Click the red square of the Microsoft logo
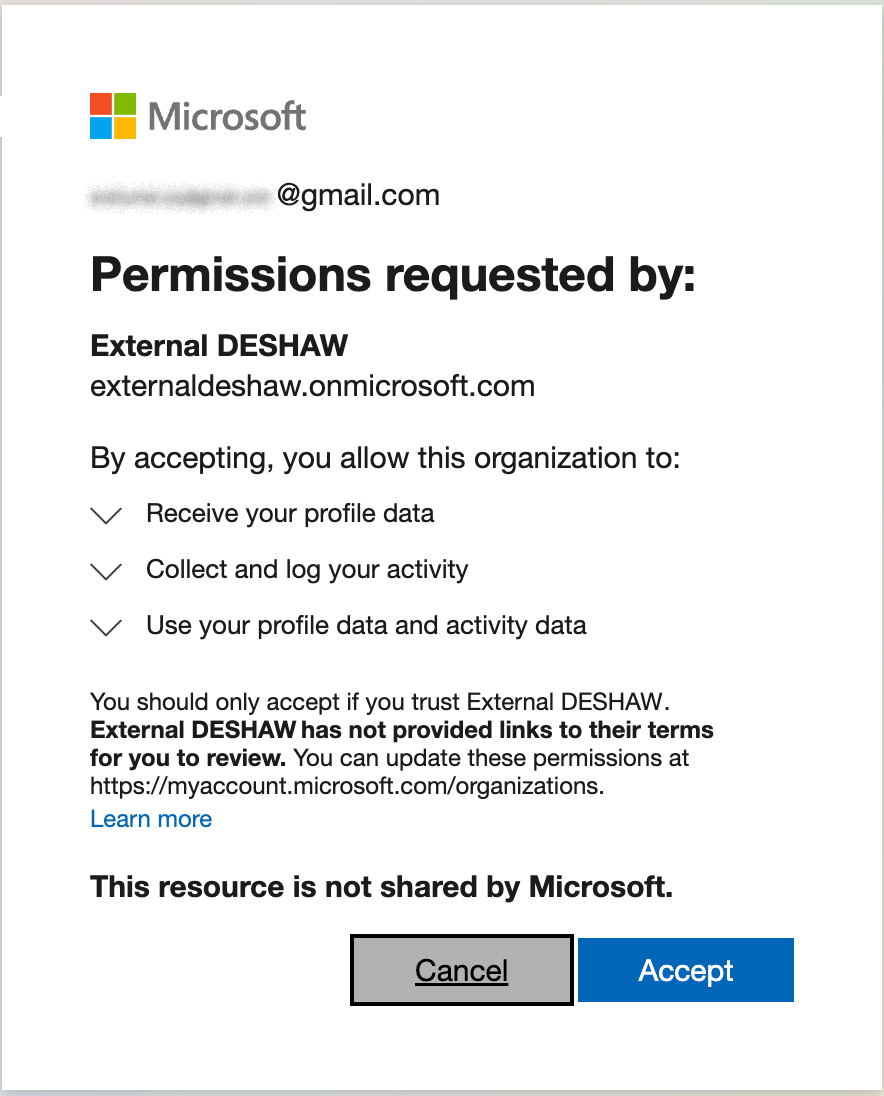This screenshot has height=1096, width=884. click(101, 104)
